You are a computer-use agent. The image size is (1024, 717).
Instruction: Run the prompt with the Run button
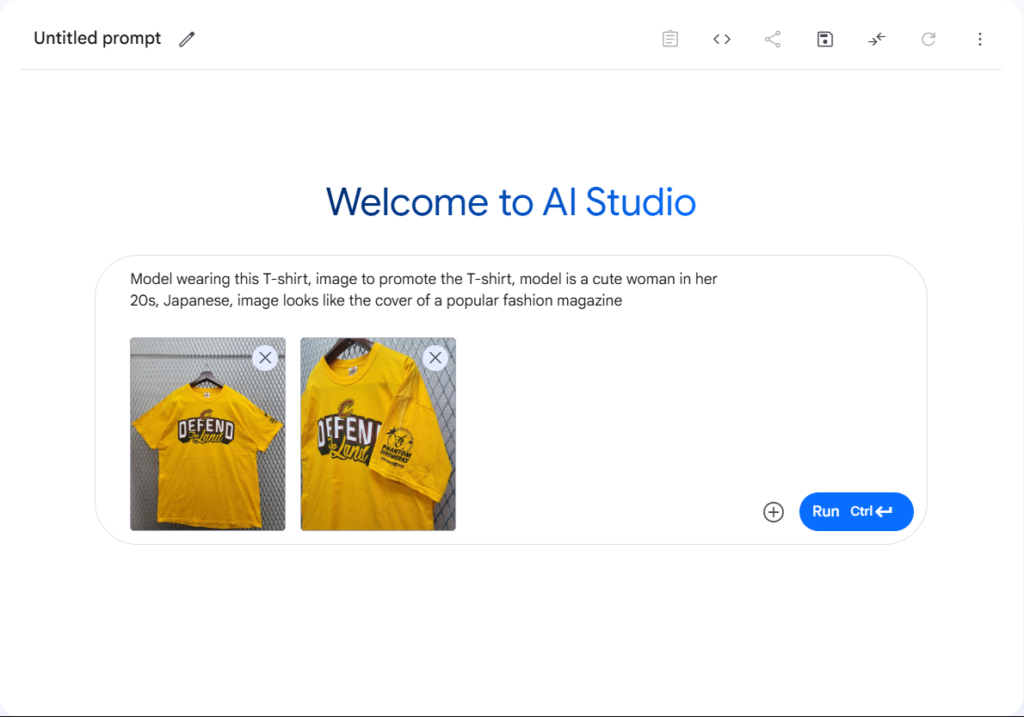(x=856, y=511)
